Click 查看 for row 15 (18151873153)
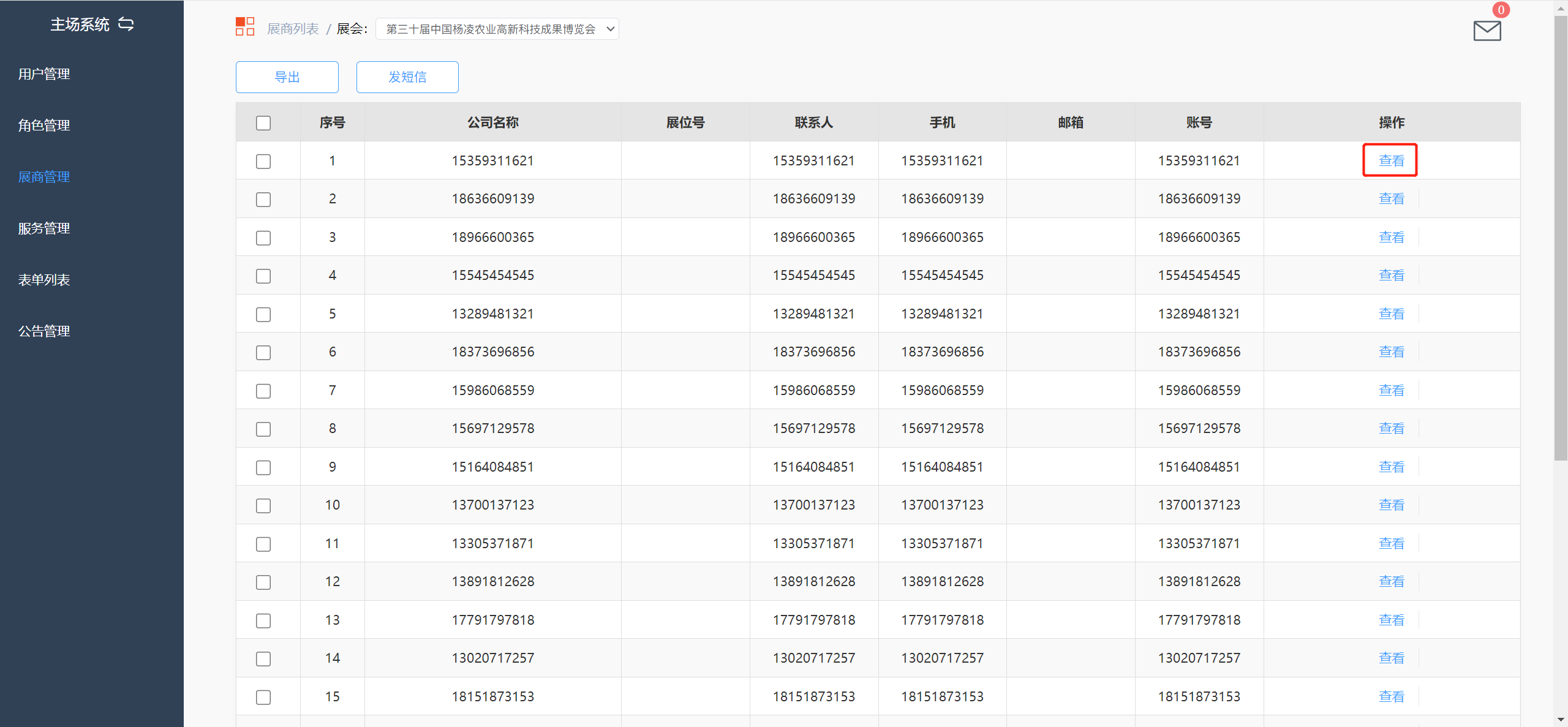The width and height of the screenshot is (1568, 727). (1391, 696)
